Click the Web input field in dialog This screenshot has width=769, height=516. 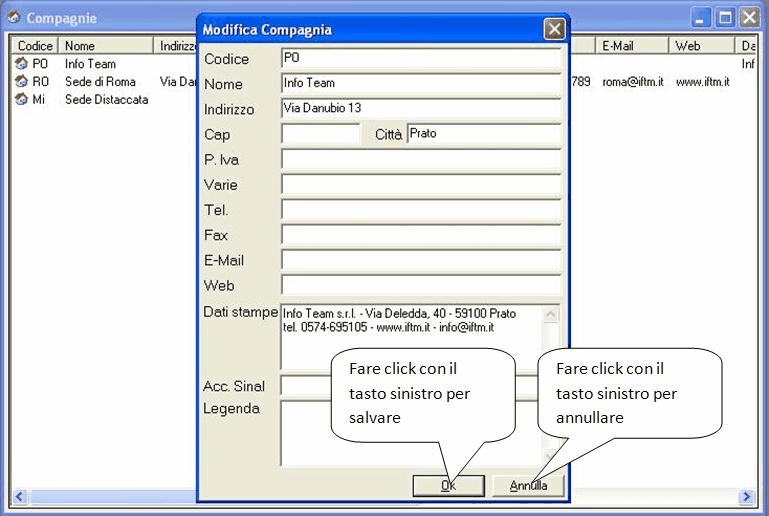pyautogui.click(x=421, y=285)
